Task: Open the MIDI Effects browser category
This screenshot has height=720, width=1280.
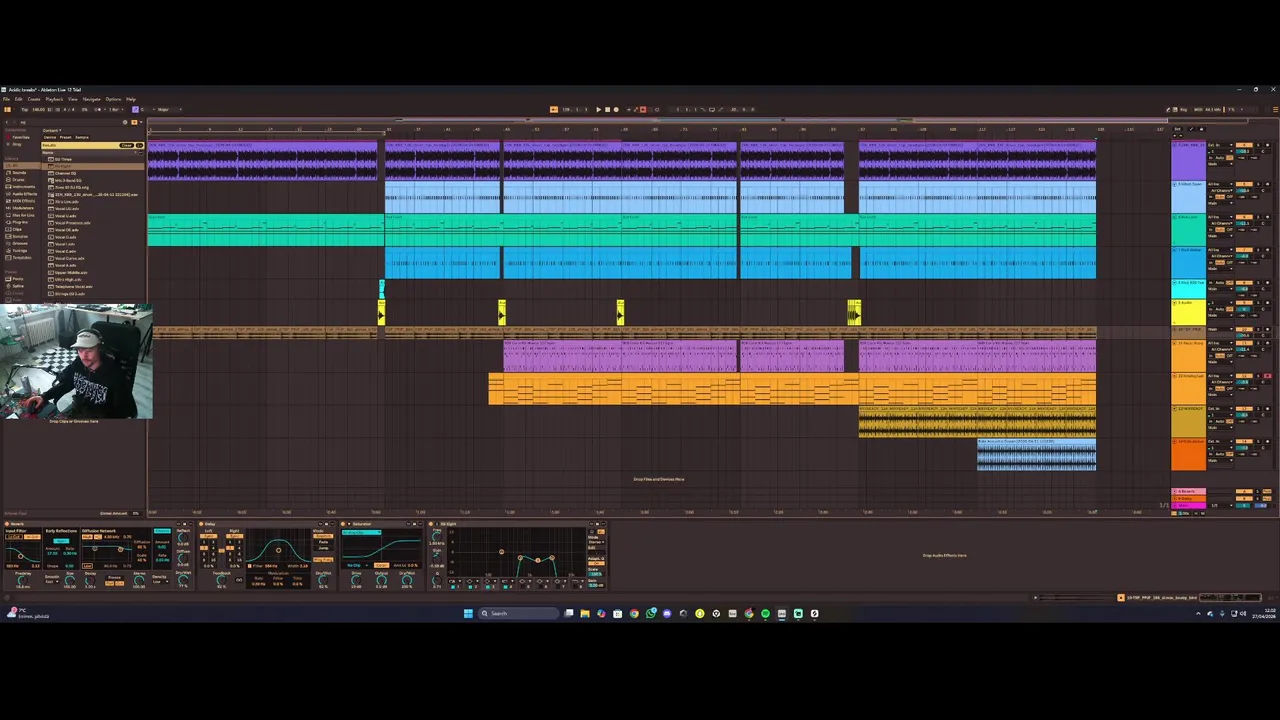Action: [21, 201]
